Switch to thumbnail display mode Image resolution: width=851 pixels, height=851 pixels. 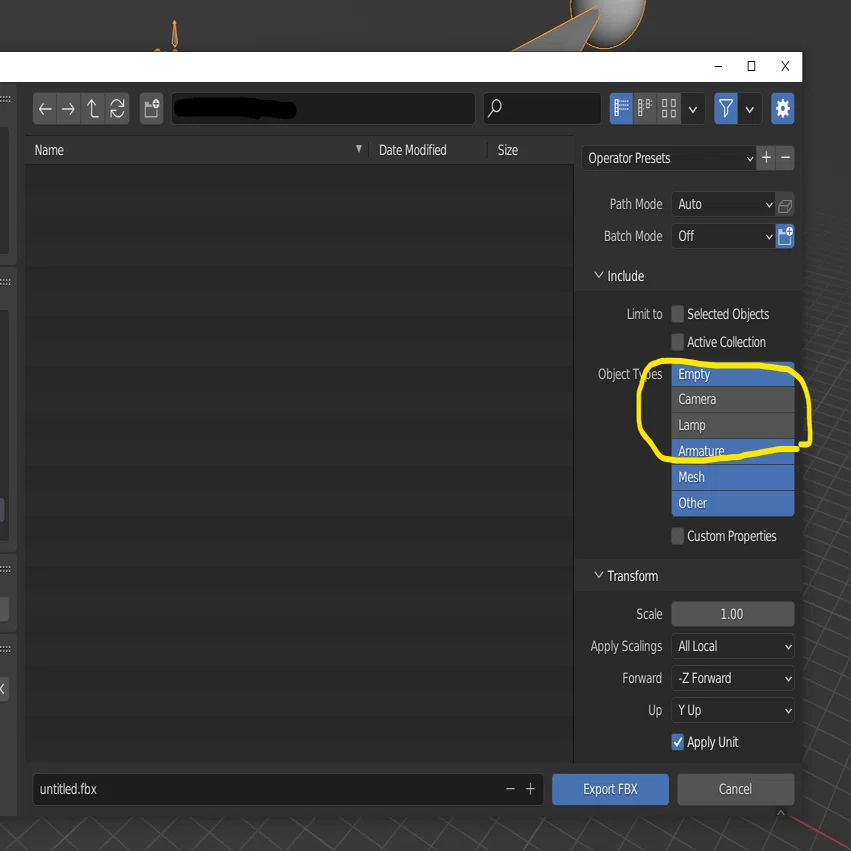click(669, 109)
